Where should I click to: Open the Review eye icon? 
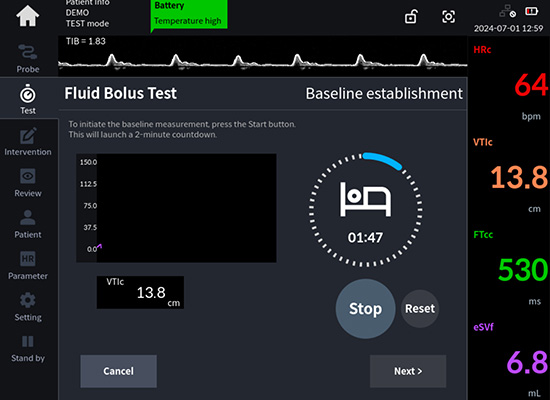coord(28,183)
